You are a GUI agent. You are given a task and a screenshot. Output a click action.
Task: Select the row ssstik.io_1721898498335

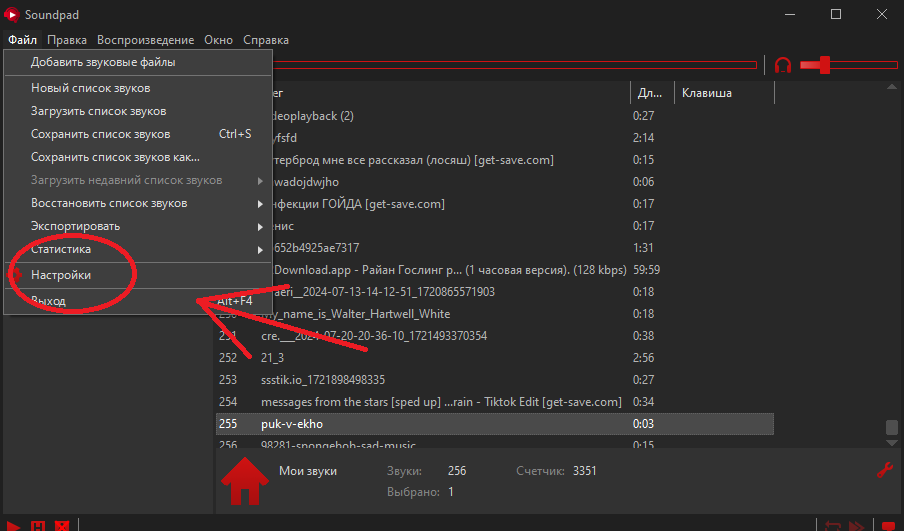point(495,380)
